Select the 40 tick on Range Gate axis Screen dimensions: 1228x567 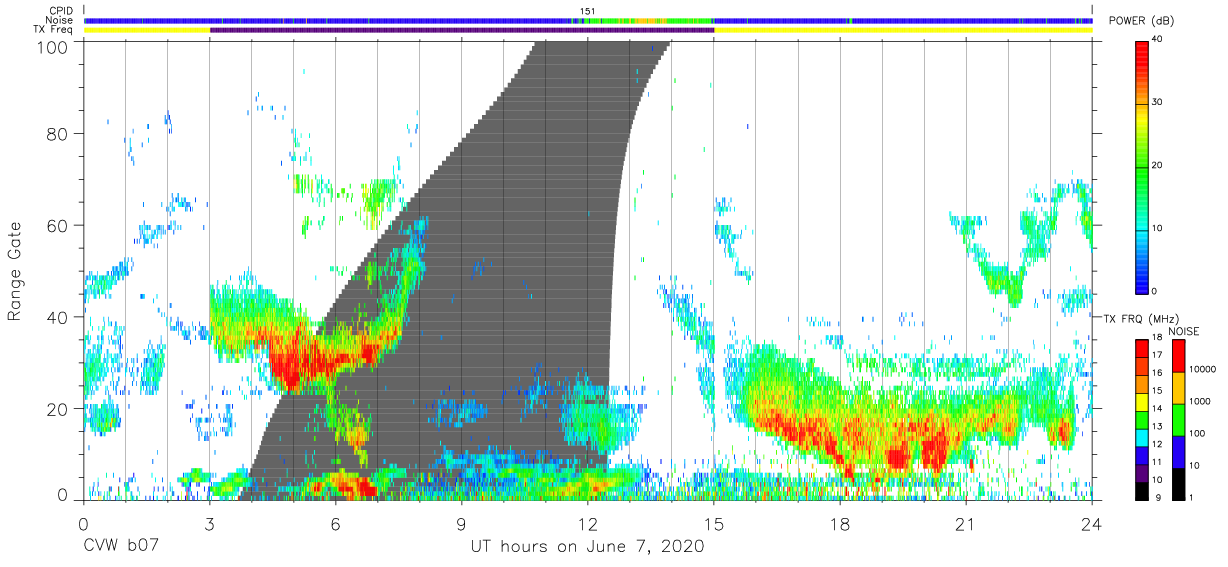[59, 317]
